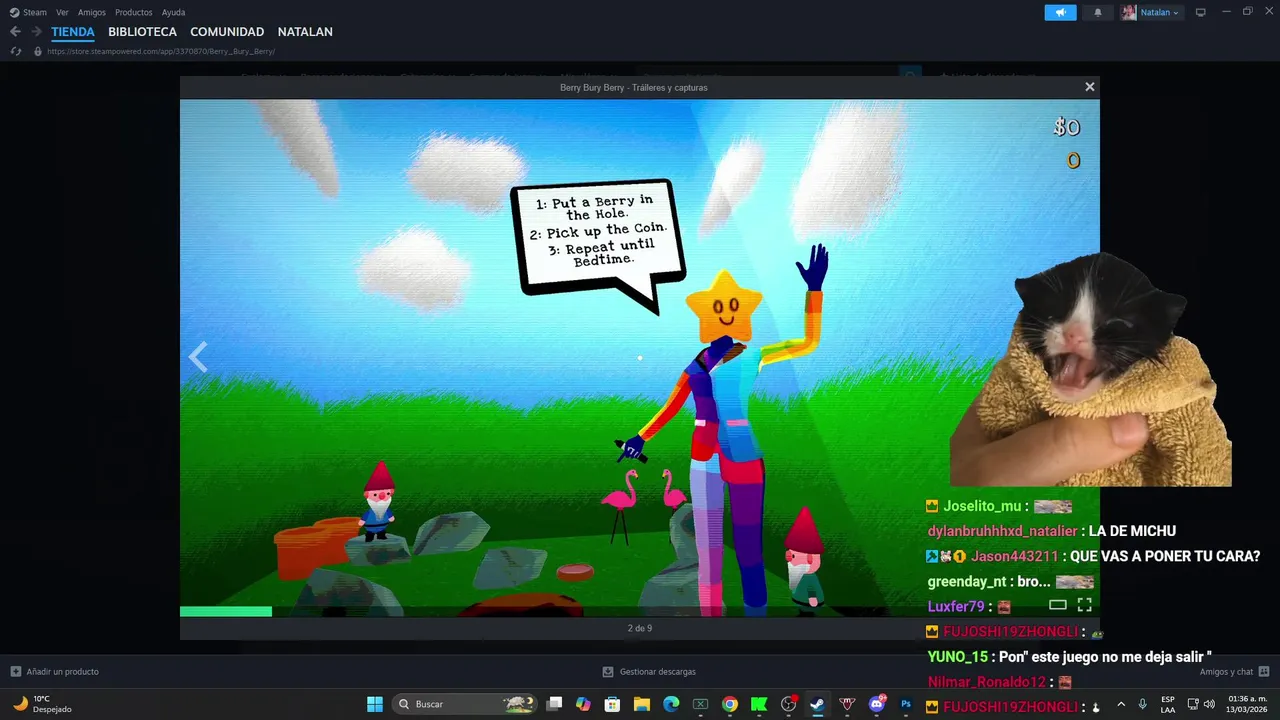
Task: Expand the hidden system tray icons chevron
Action: (1120, 704)
